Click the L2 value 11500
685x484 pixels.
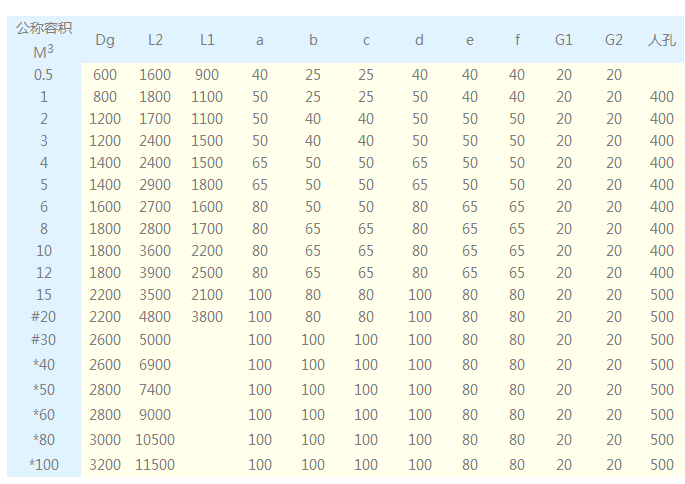click(155, 464)
